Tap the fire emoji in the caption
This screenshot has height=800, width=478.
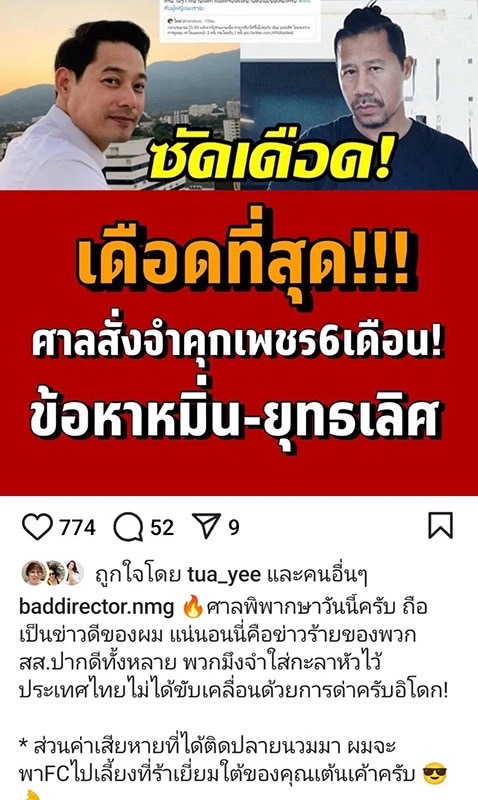tap(192, 608)
